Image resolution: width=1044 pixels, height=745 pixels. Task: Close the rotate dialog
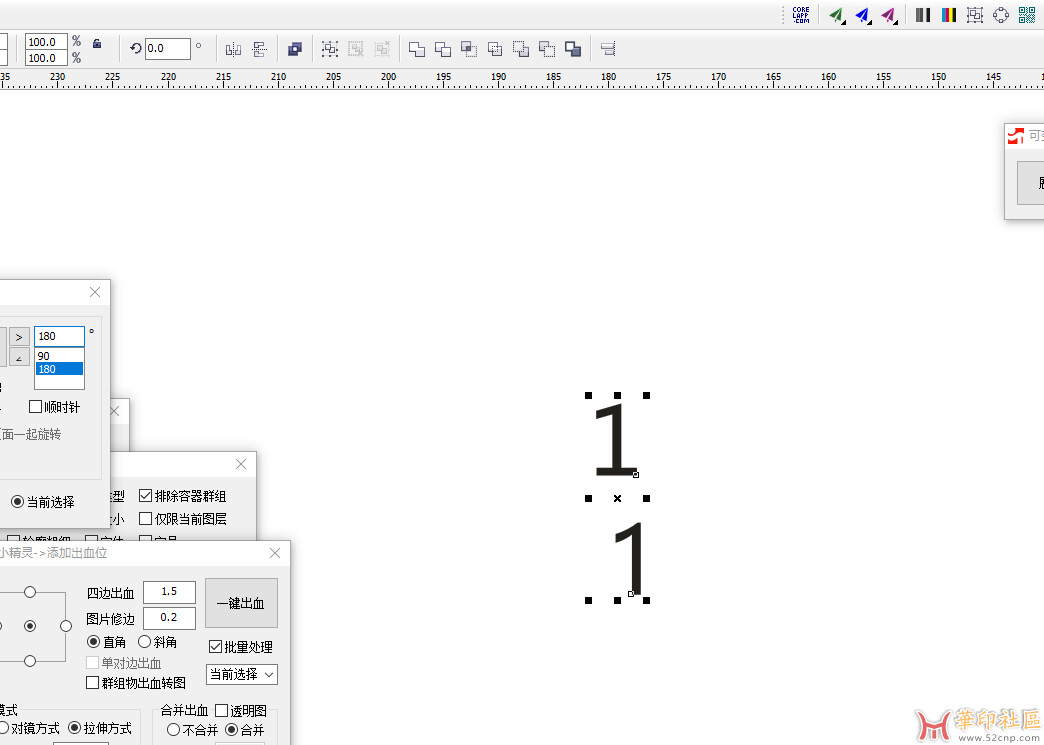[95, 292]
